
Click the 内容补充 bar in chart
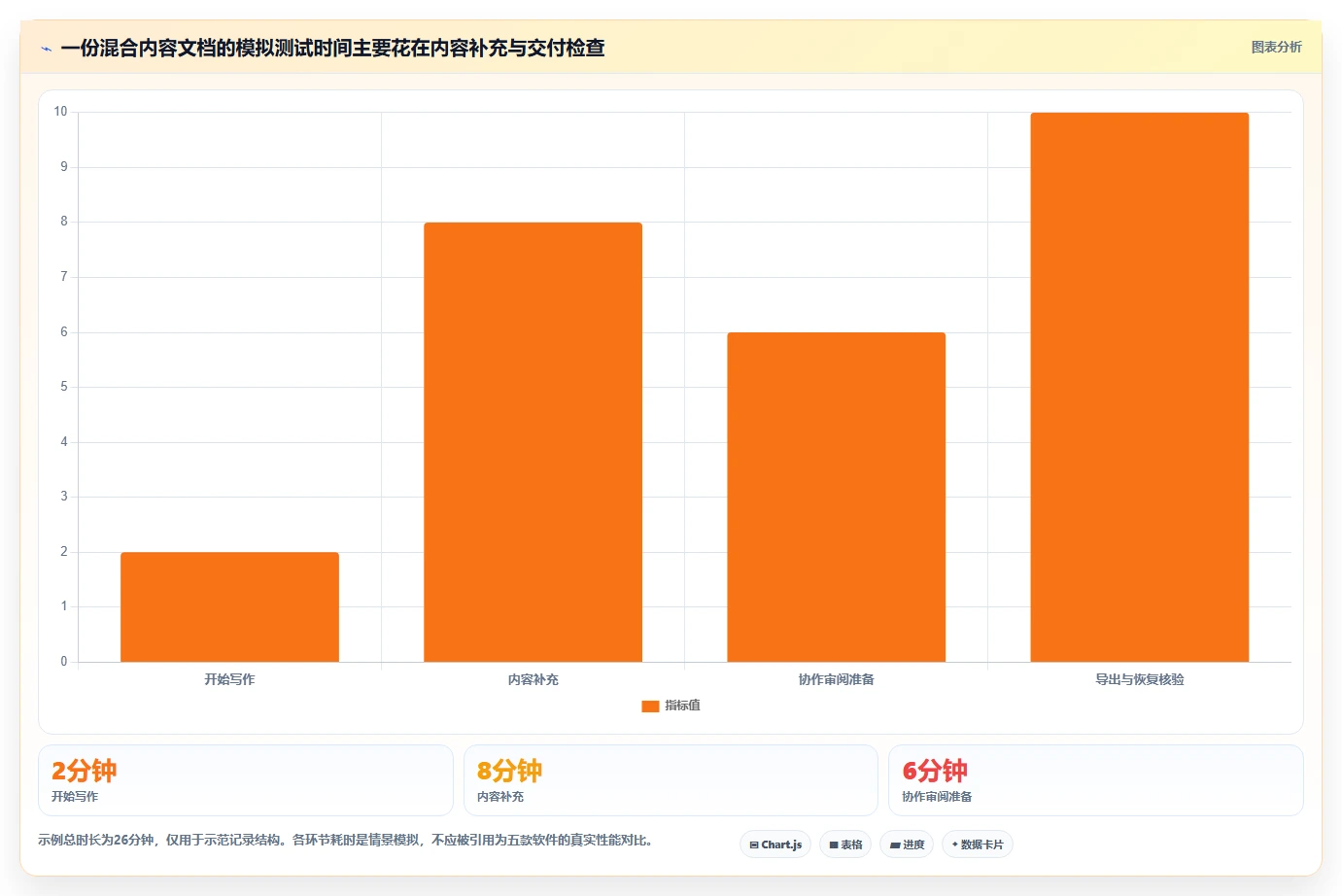coord(533,442)
